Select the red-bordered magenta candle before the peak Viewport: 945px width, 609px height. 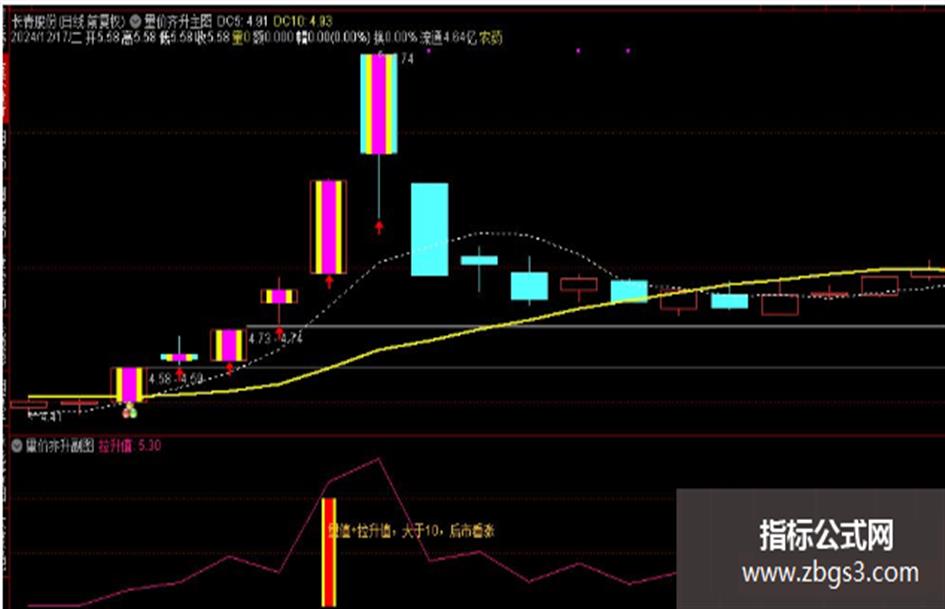tap(328, 227)
